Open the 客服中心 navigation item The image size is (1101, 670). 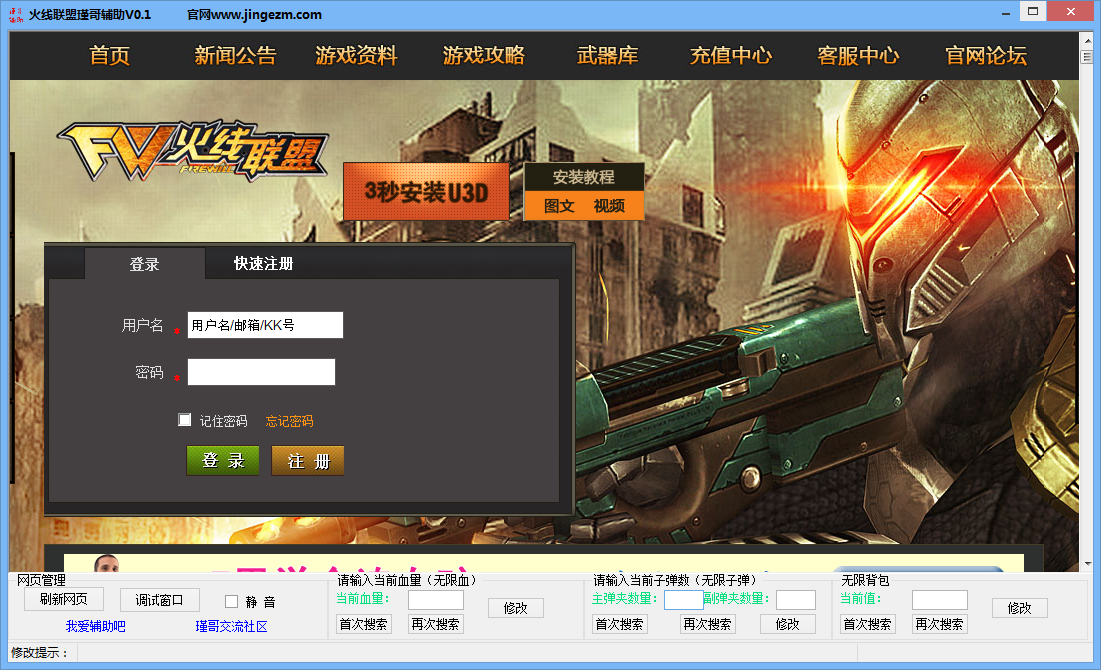(x=858, y=55)
